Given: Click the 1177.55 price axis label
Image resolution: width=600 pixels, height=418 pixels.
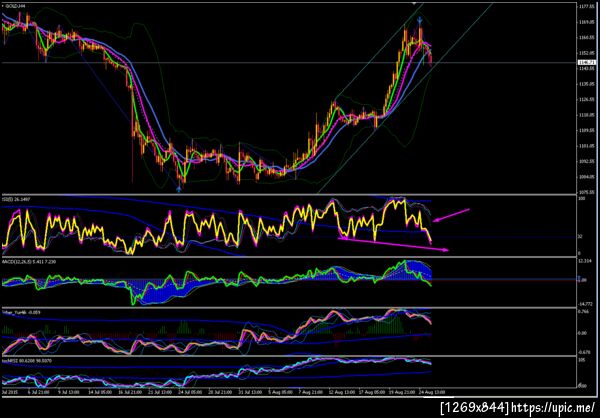Looking at the screenshot, I should (587, 7).
